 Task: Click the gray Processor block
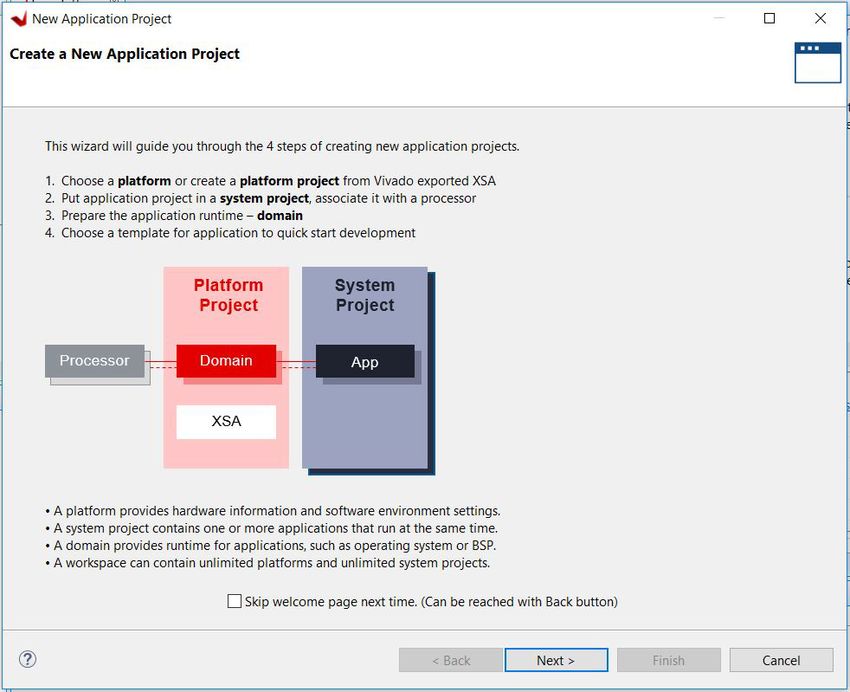(x=94, y=361)
